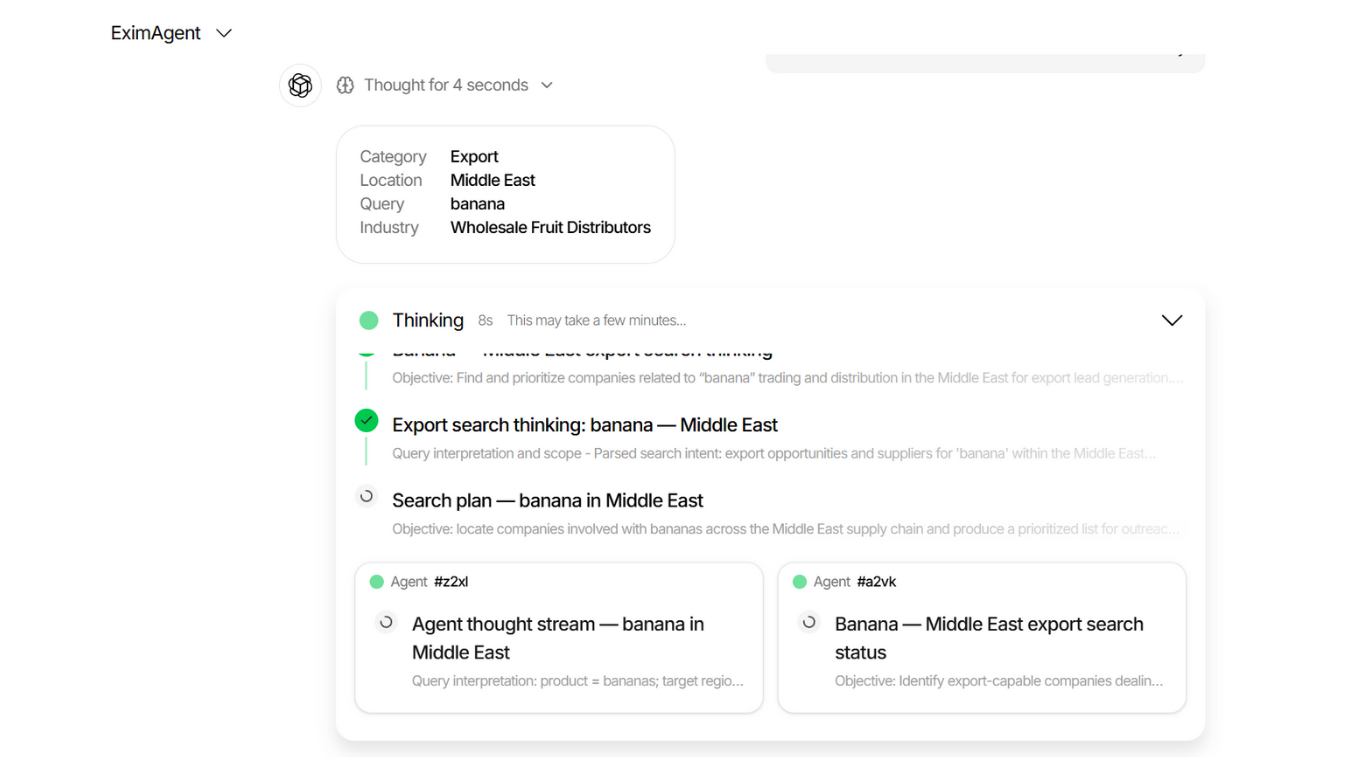The width and height of the screenshot is (1366, 768).
Task: Collapse the Thinking panel with chevron
Action: point(1171,321)
